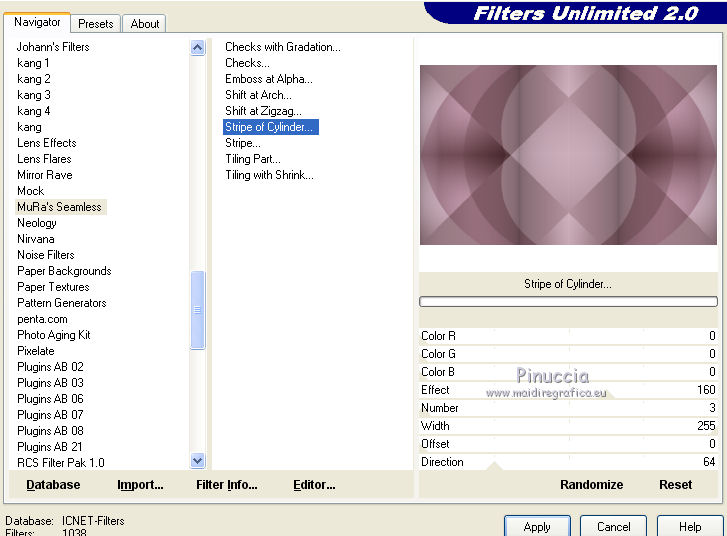Select Johann's Filters category

[x=53, y=47]
